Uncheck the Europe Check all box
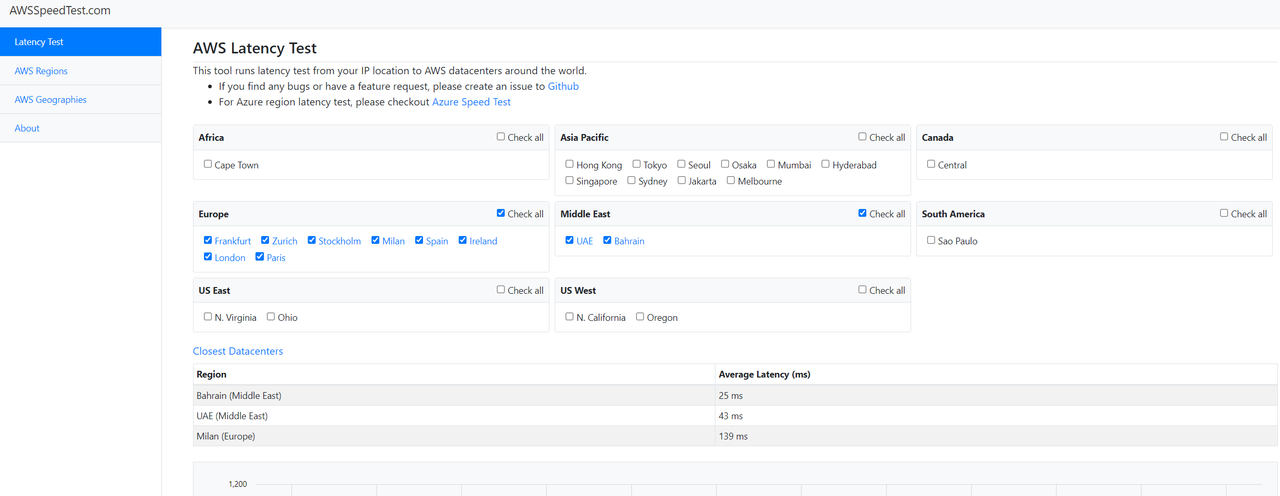Viewport: 1280px width, 496px height. coord(501,213)
